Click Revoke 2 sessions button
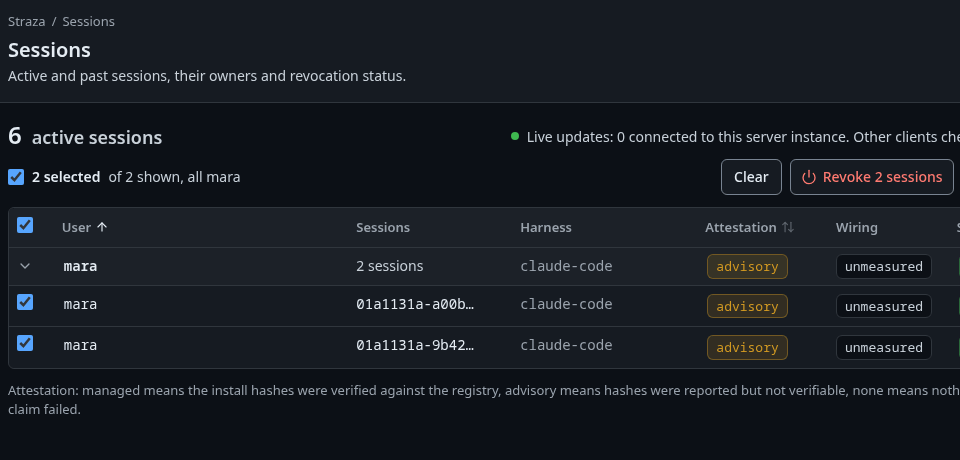Image resolution: width=960 pixels, height=460 pixels. coord(872,177)
